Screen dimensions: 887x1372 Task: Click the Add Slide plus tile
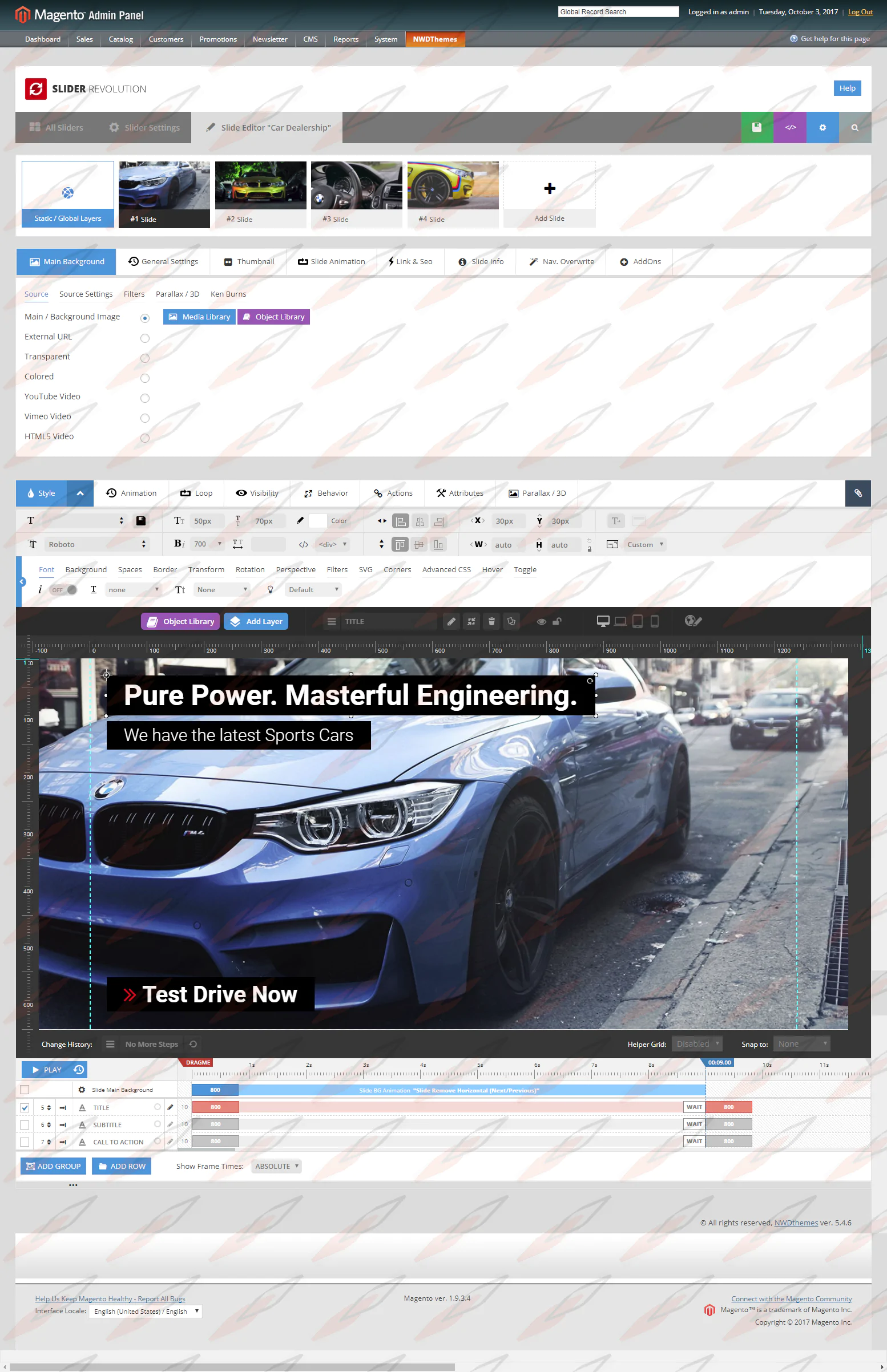pyautogui.click(x=549, y=195)
